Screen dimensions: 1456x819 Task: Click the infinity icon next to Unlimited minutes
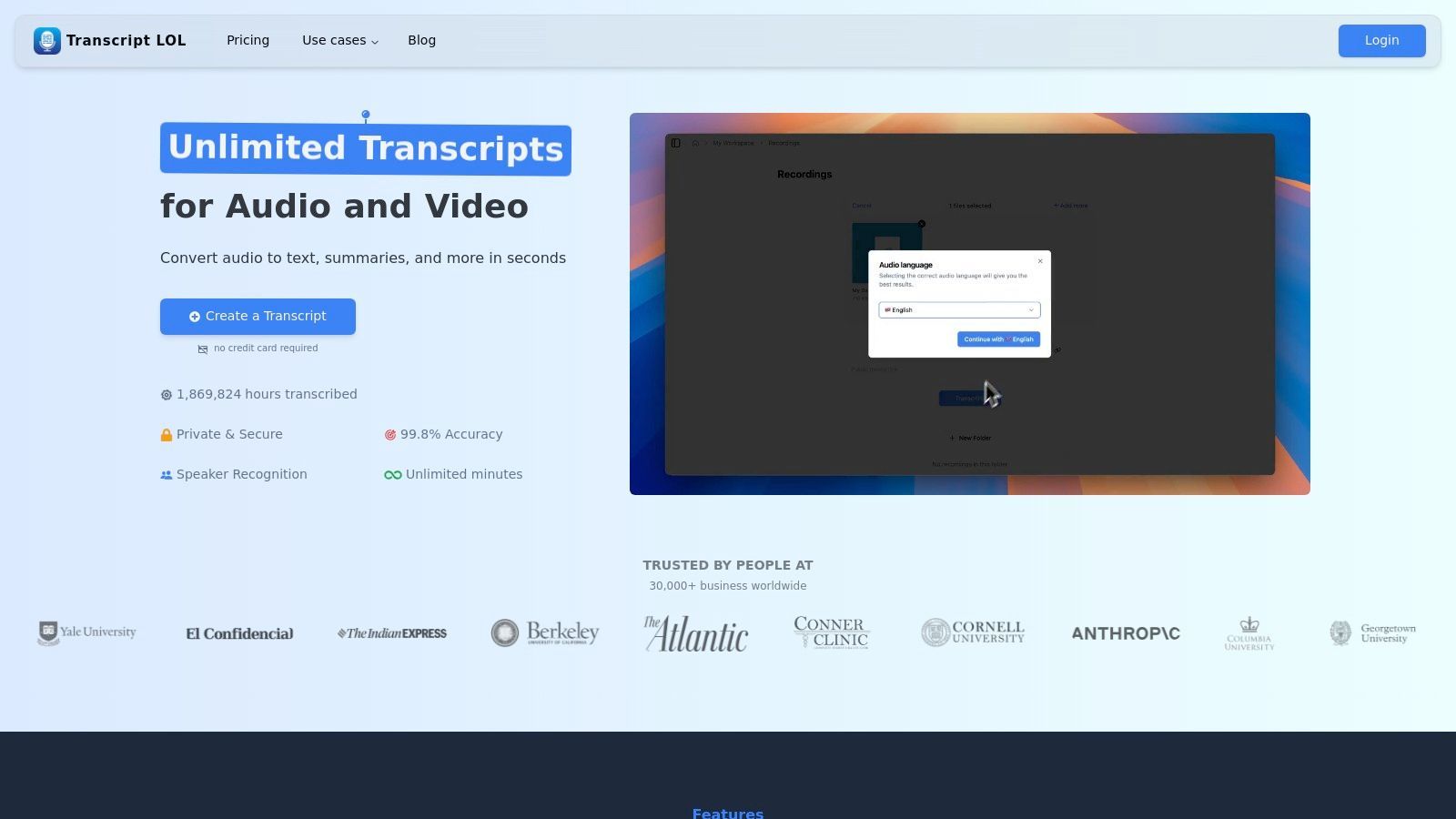391,474
